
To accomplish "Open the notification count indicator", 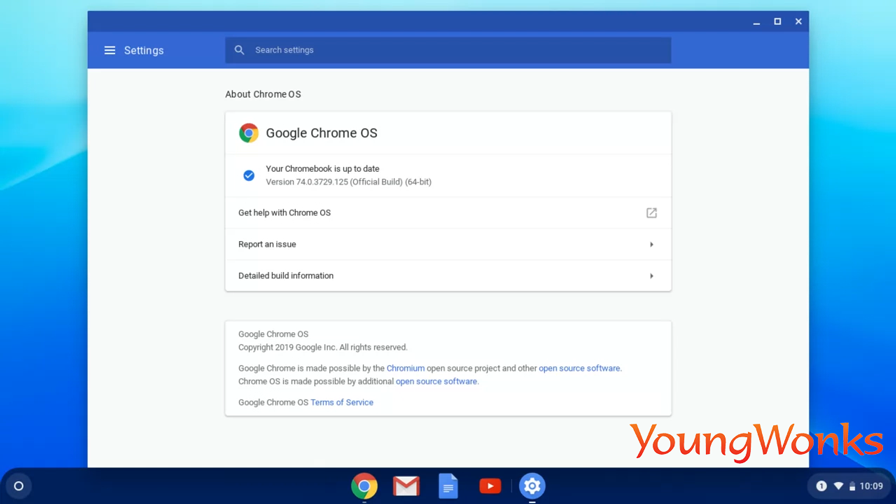I will click(821, 486).
